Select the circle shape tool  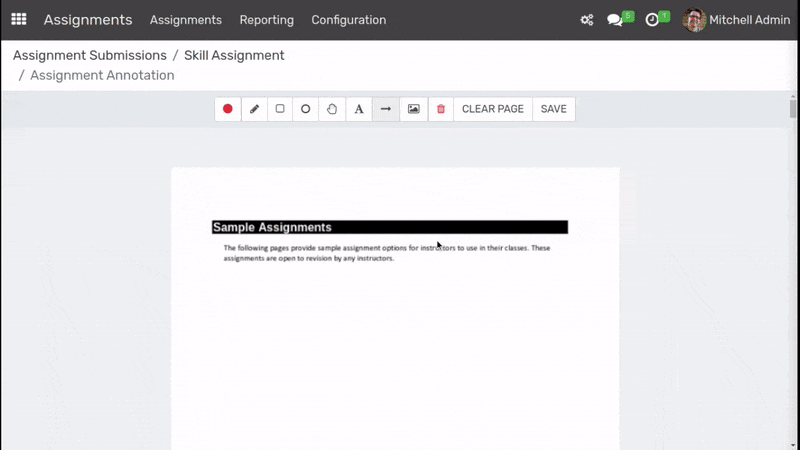(x=306, y=109)
